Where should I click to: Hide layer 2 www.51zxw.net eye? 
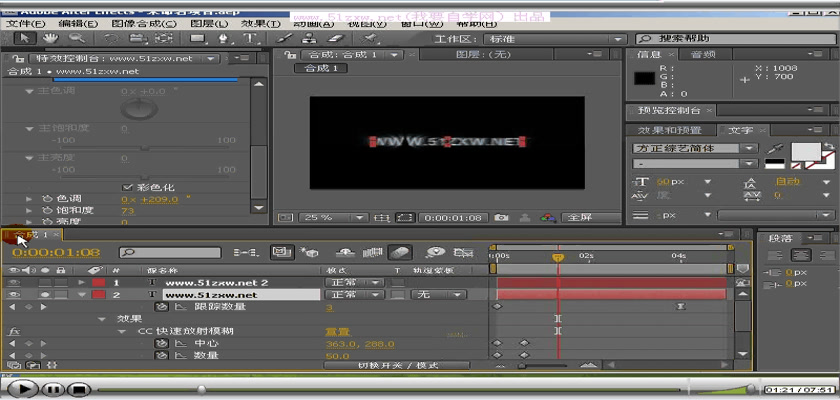click(13, 295)
